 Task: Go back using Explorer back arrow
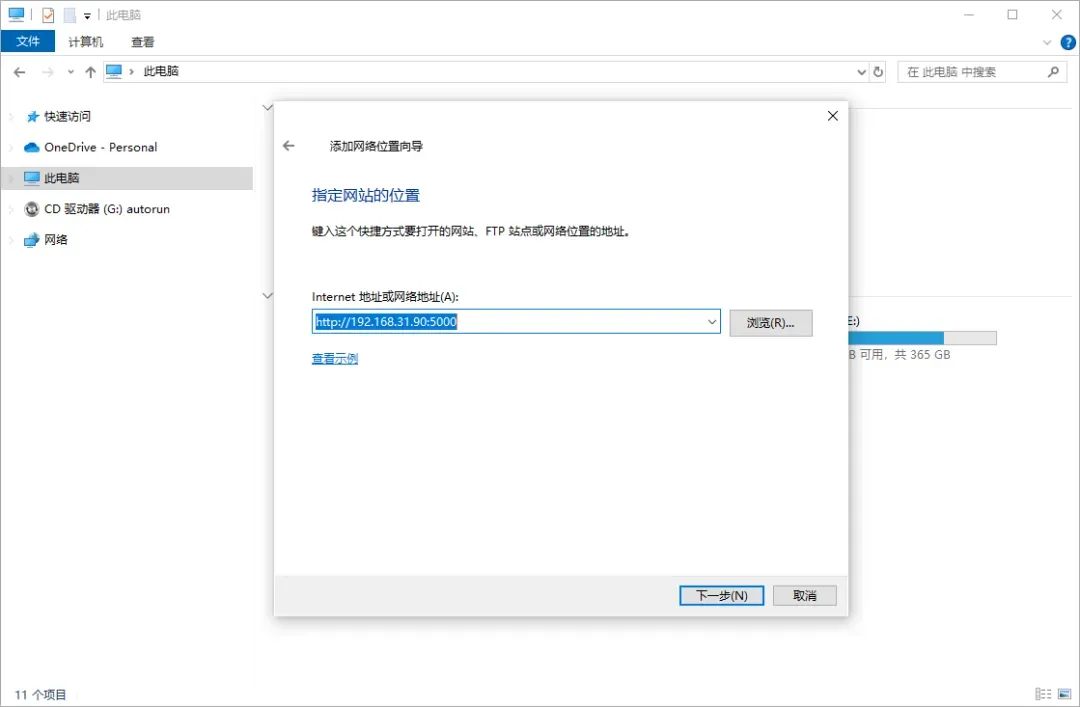19,72
